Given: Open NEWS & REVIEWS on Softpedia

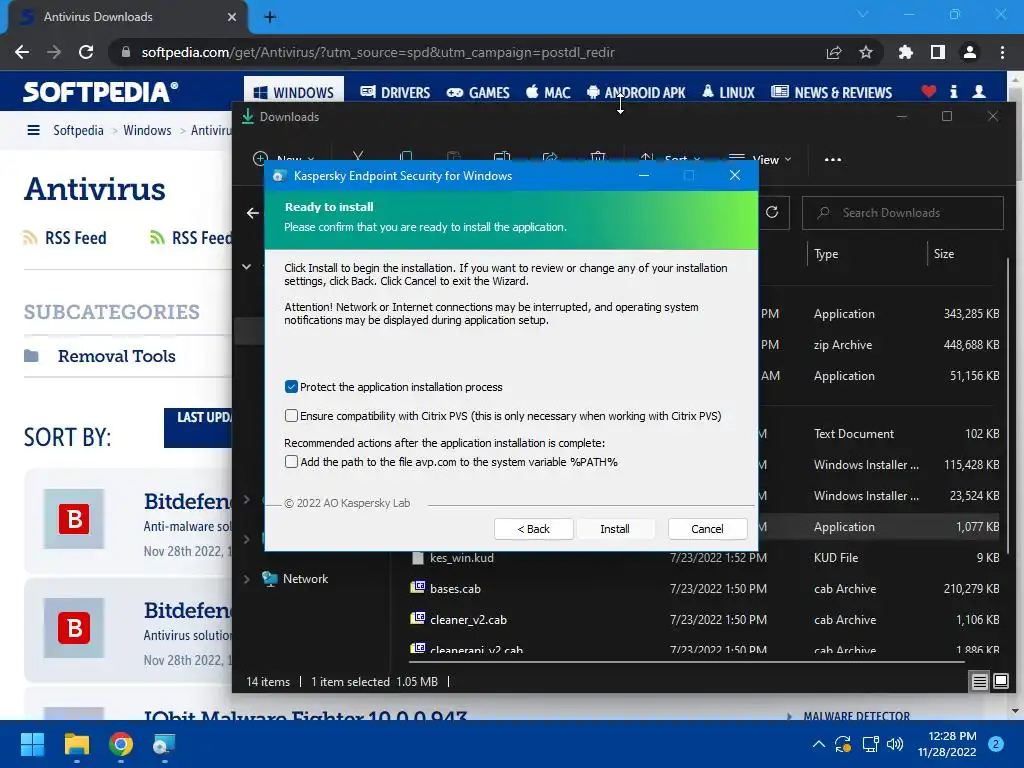Looking at the screenshot, I should click(831, 93).
